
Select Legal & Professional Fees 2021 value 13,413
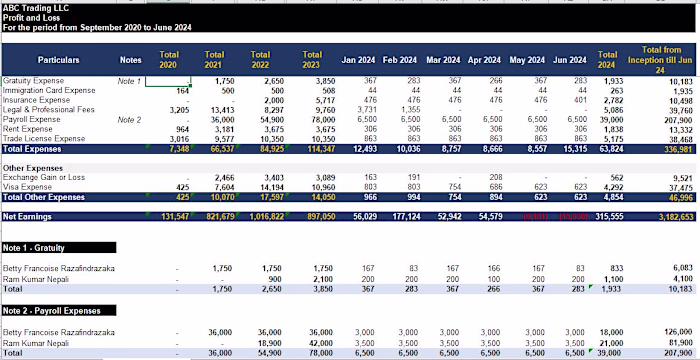(x=222, y=110)
